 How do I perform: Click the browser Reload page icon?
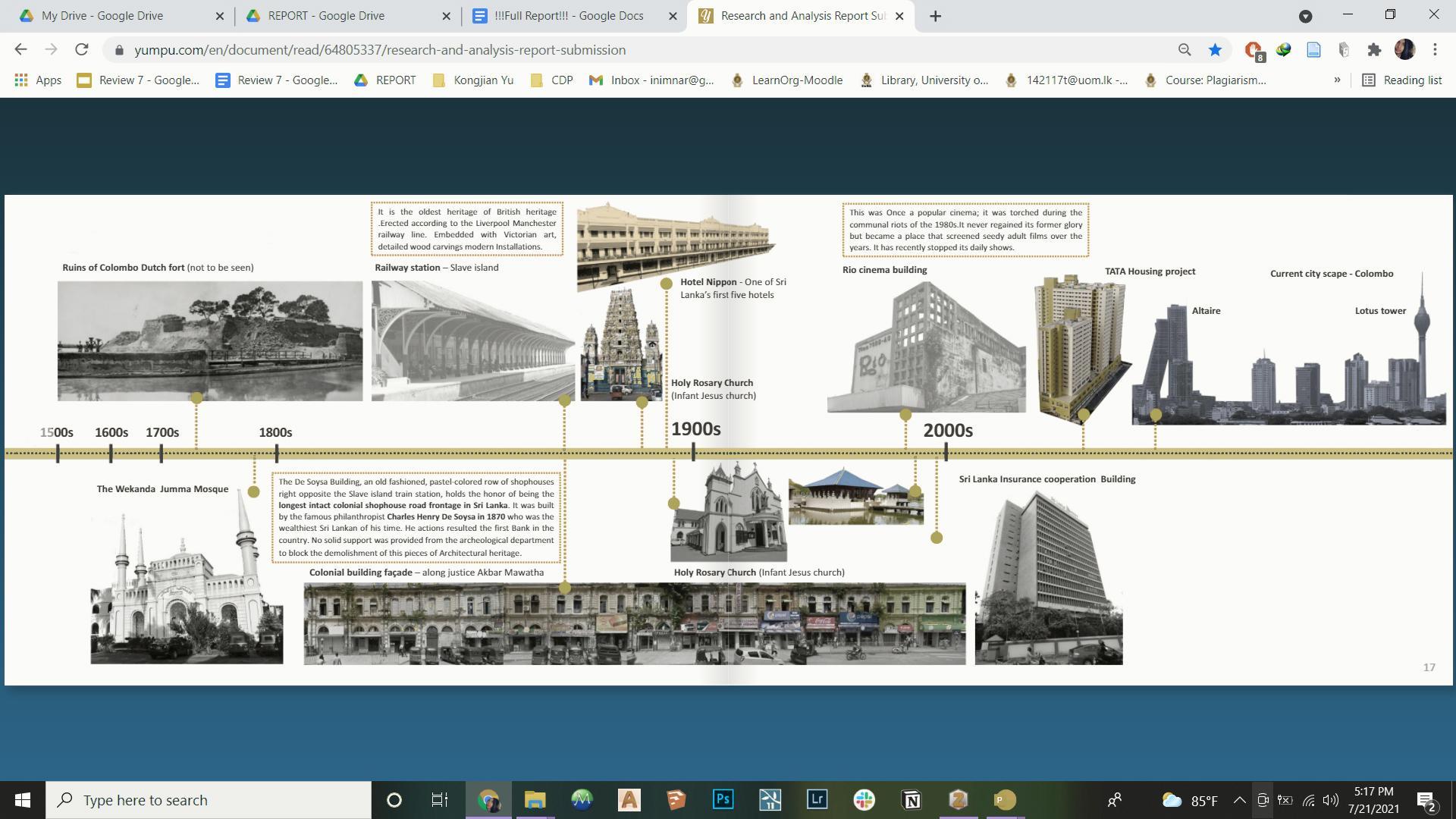[x=81, y=50]
